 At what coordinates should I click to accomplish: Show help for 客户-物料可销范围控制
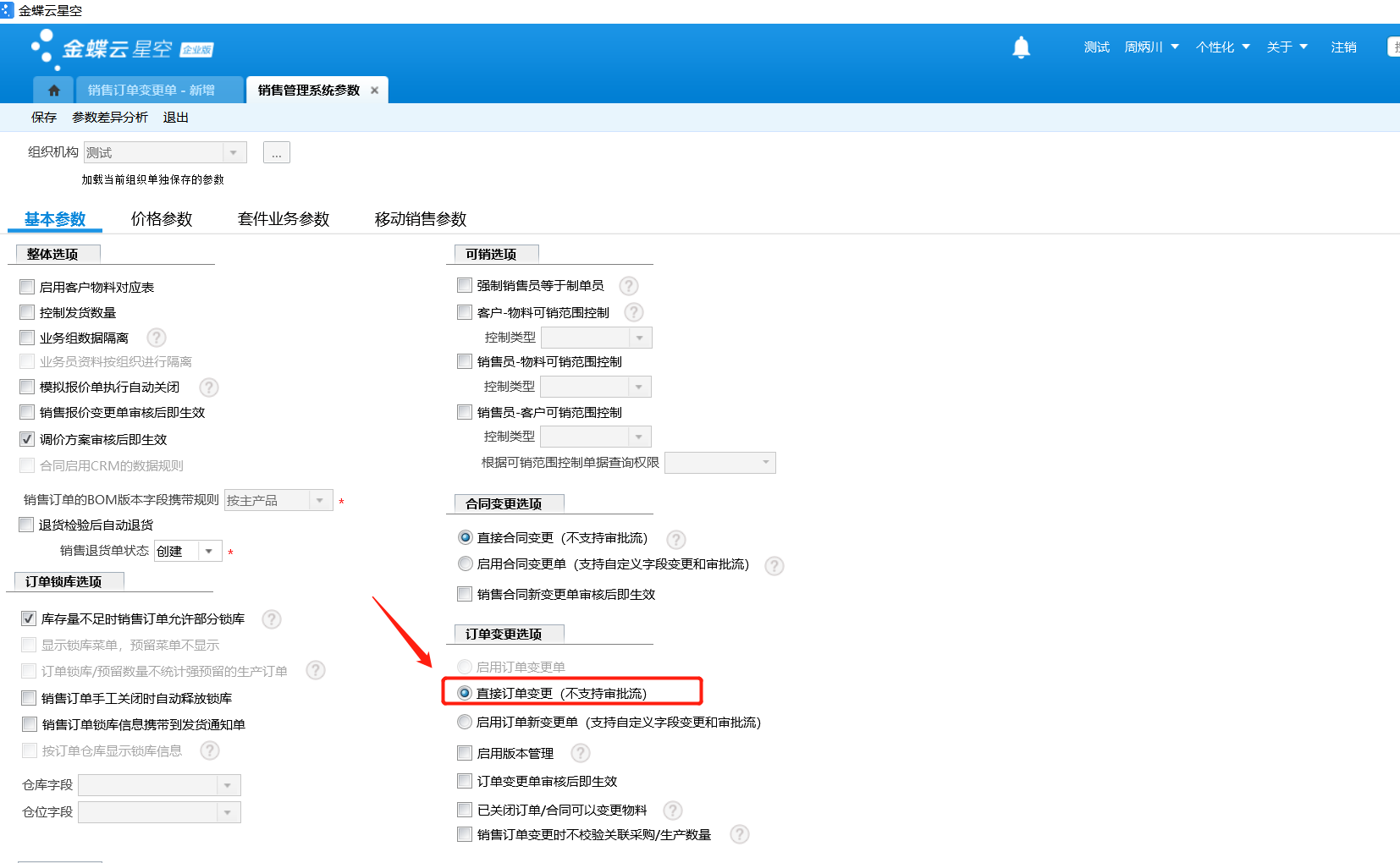(634, 312)
